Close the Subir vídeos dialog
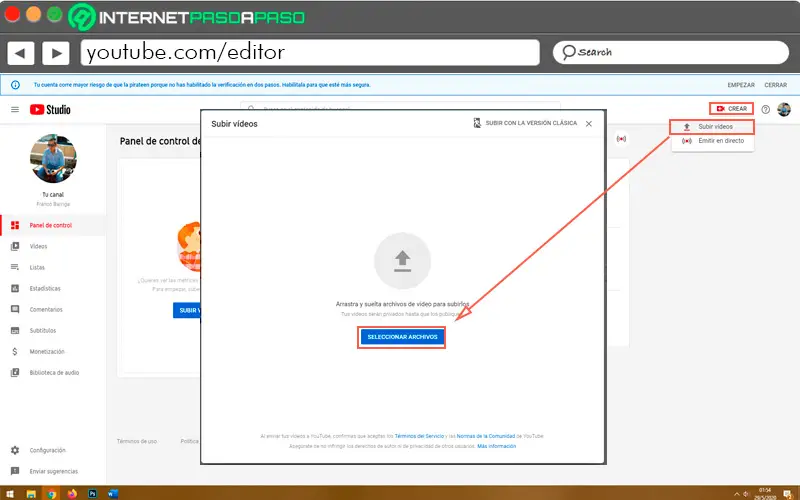Image resolution: width=800 pixels, height=500 pixels. (589, 124)
